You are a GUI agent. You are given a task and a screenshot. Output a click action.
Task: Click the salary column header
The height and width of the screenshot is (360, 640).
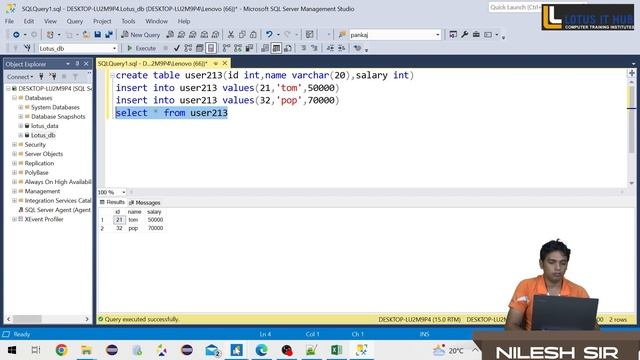coord(154,212)
